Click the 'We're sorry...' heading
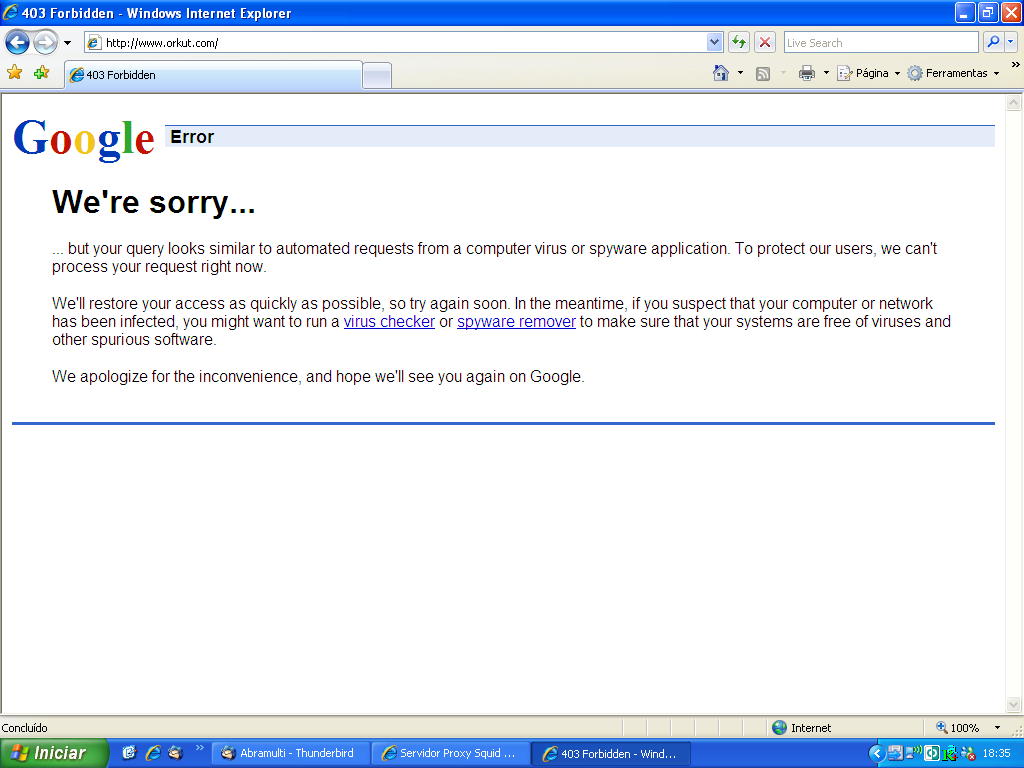The image size is (1024, 768). tap(153, 202)
